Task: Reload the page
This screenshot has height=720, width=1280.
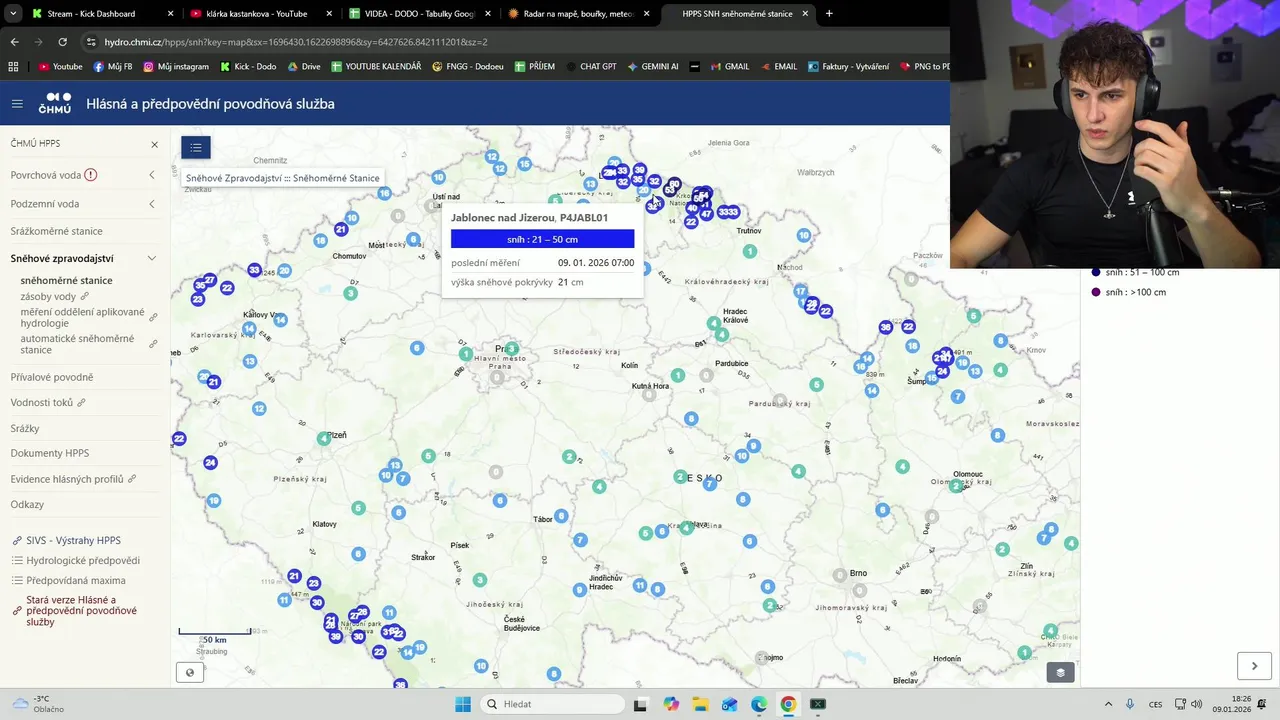Action: click(62, 42)
